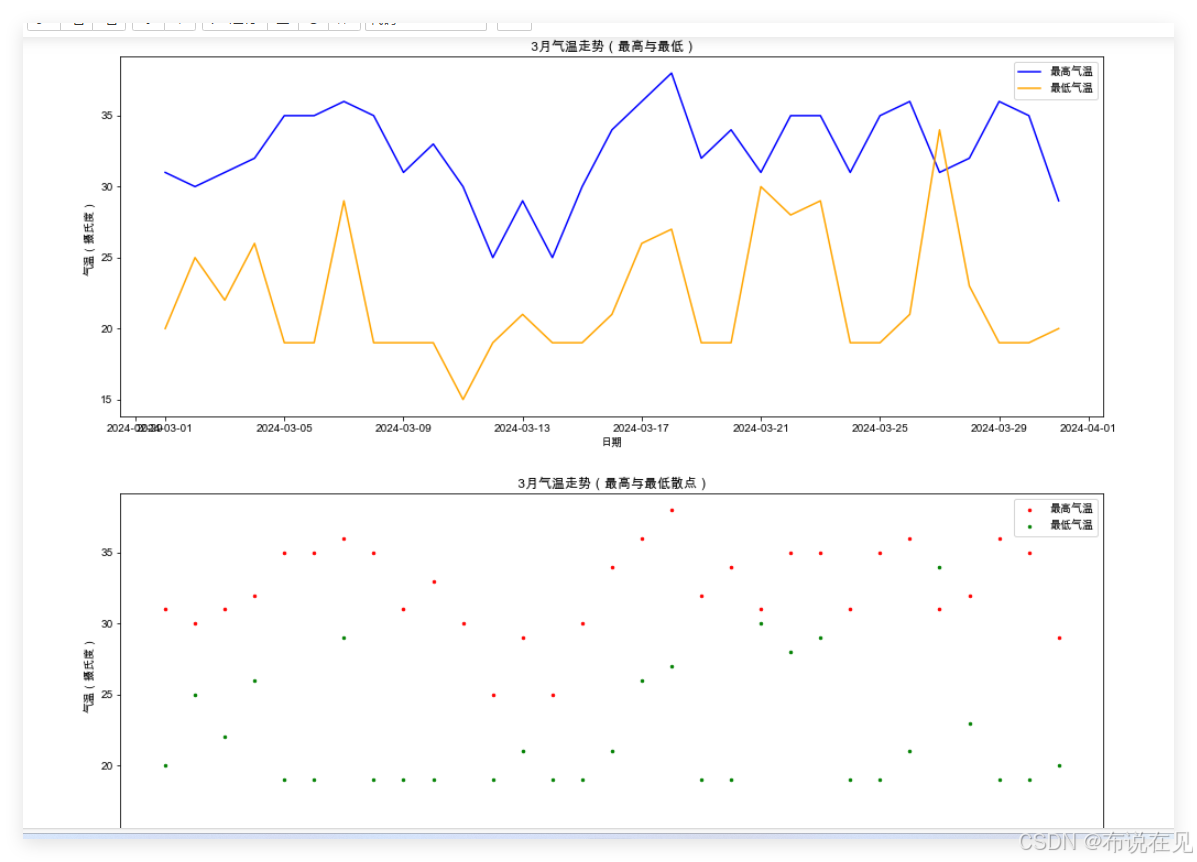Click the 2024-03-29 date tick label
The image size is (1197, 862).
coord(999,428)
